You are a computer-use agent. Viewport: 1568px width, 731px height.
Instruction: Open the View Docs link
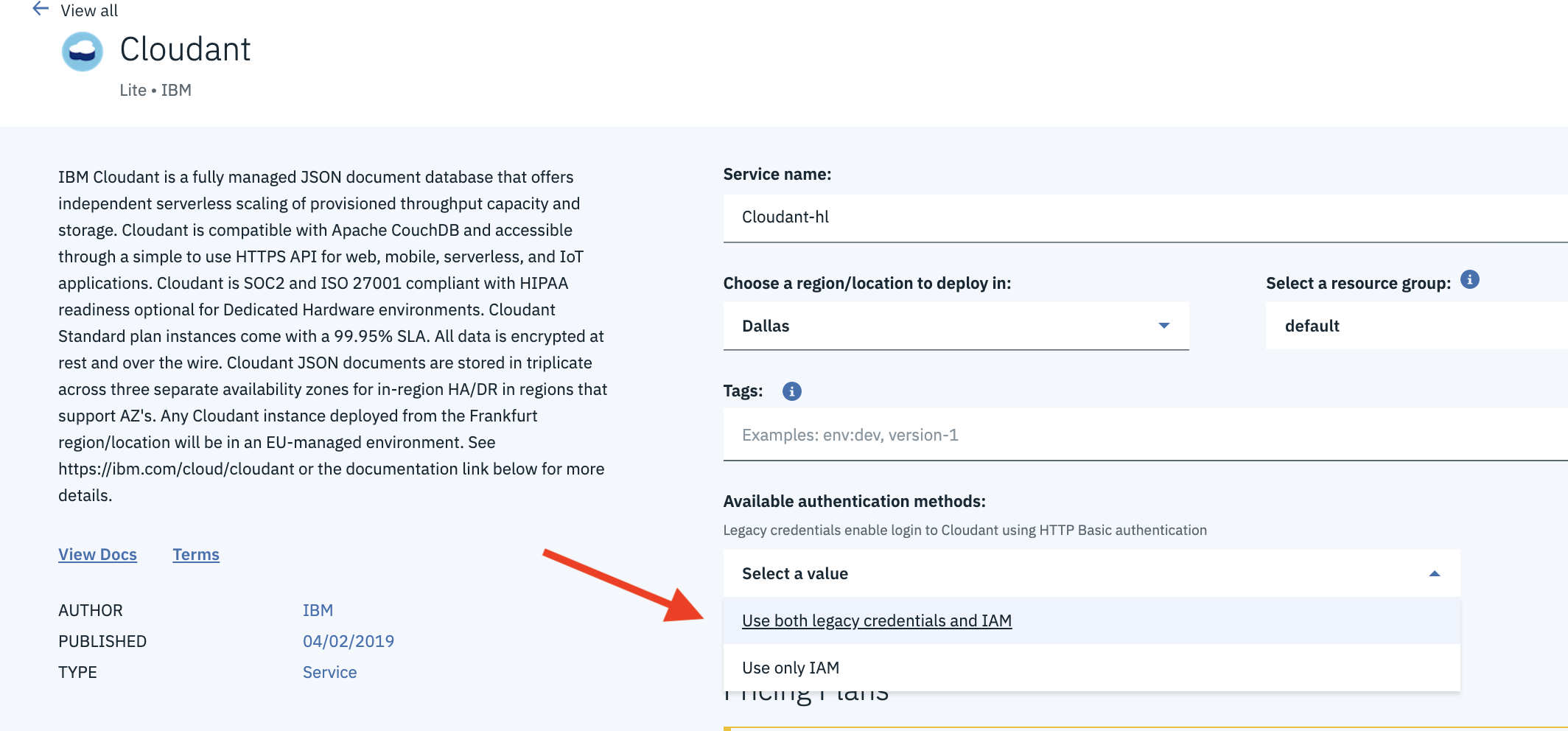97,554
